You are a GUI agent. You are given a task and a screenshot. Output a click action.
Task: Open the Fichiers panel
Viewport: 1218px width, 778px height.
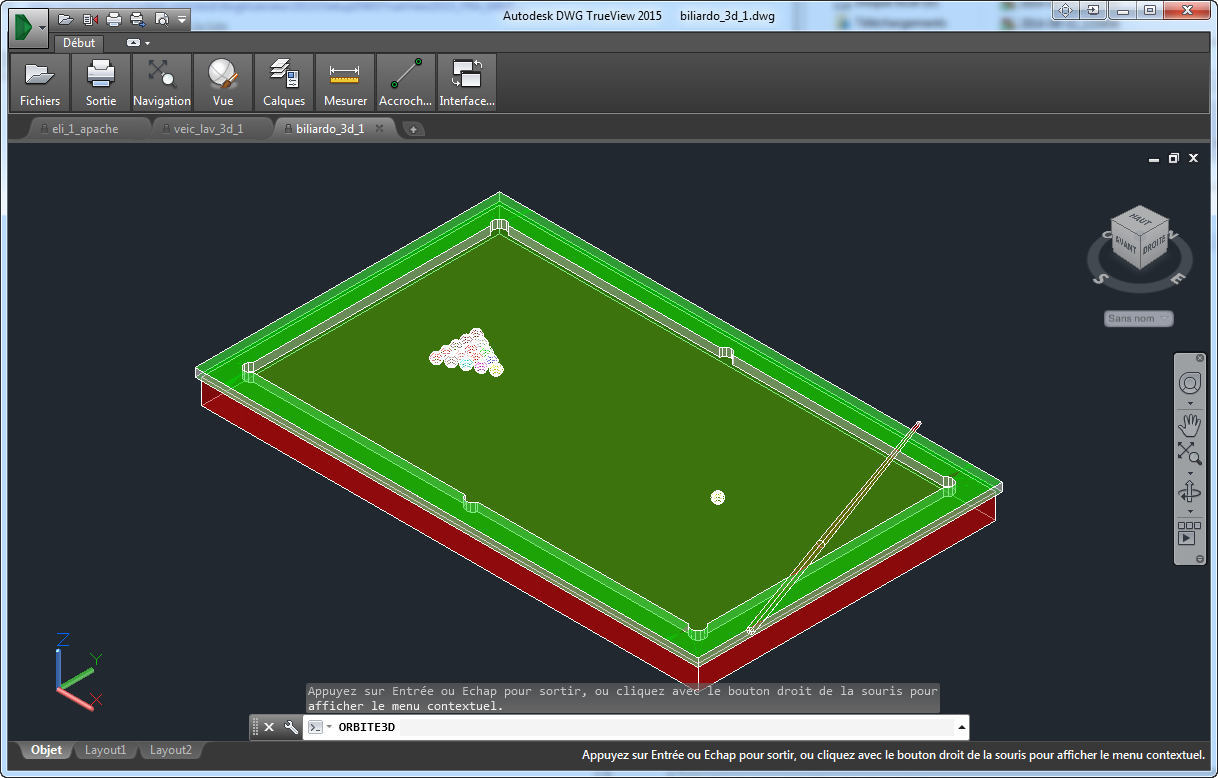pos(39,82)
